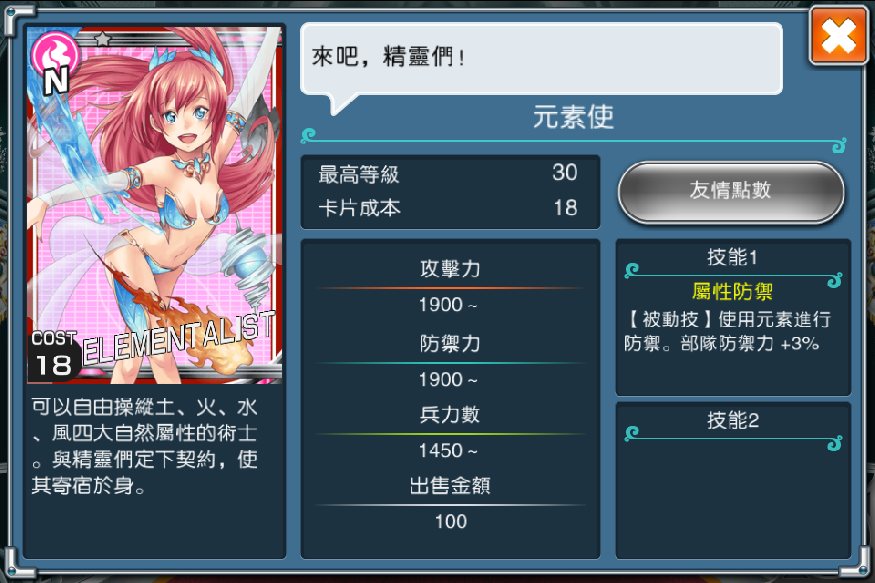Viewport: 875px width, 583px height.
Task: Tap the ELEMENTALIST name banner on card
Action: (x=179, y=340)
